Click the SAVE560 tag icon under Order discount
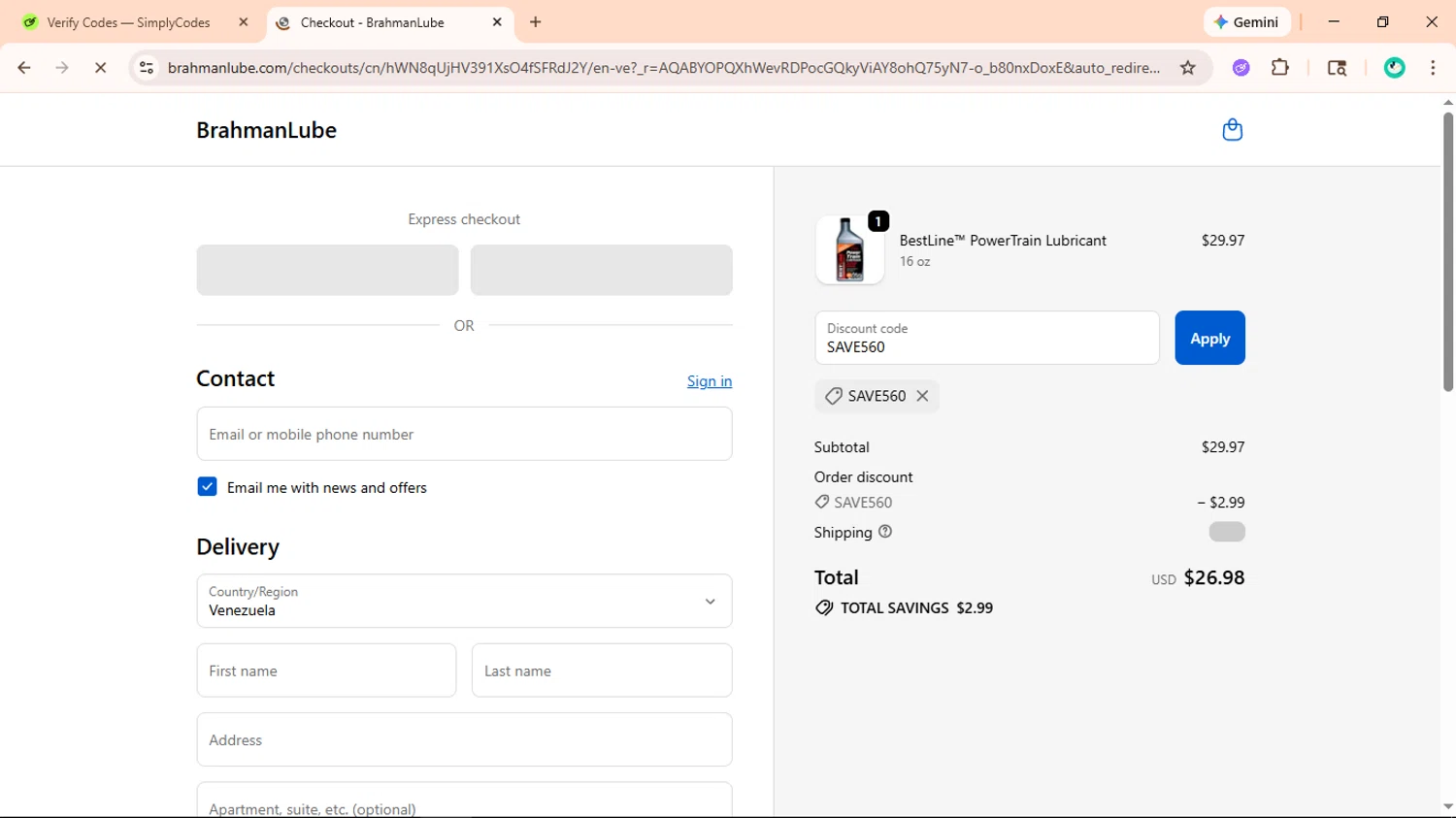Screen dimensions: 1456x818 (x=822, y=502)
